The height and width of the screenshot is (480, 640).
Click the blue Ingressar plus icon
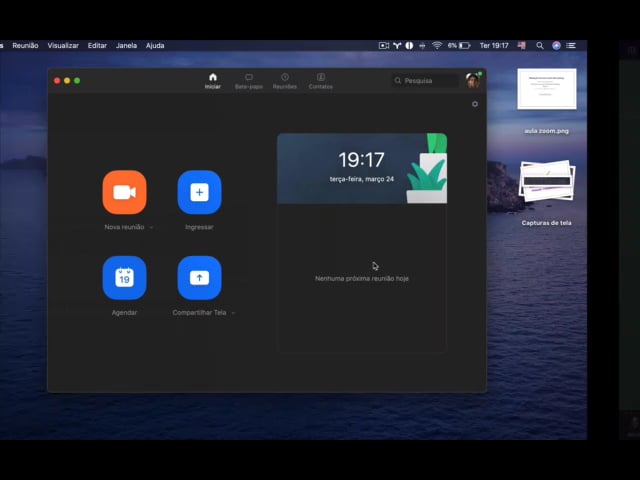200,192
